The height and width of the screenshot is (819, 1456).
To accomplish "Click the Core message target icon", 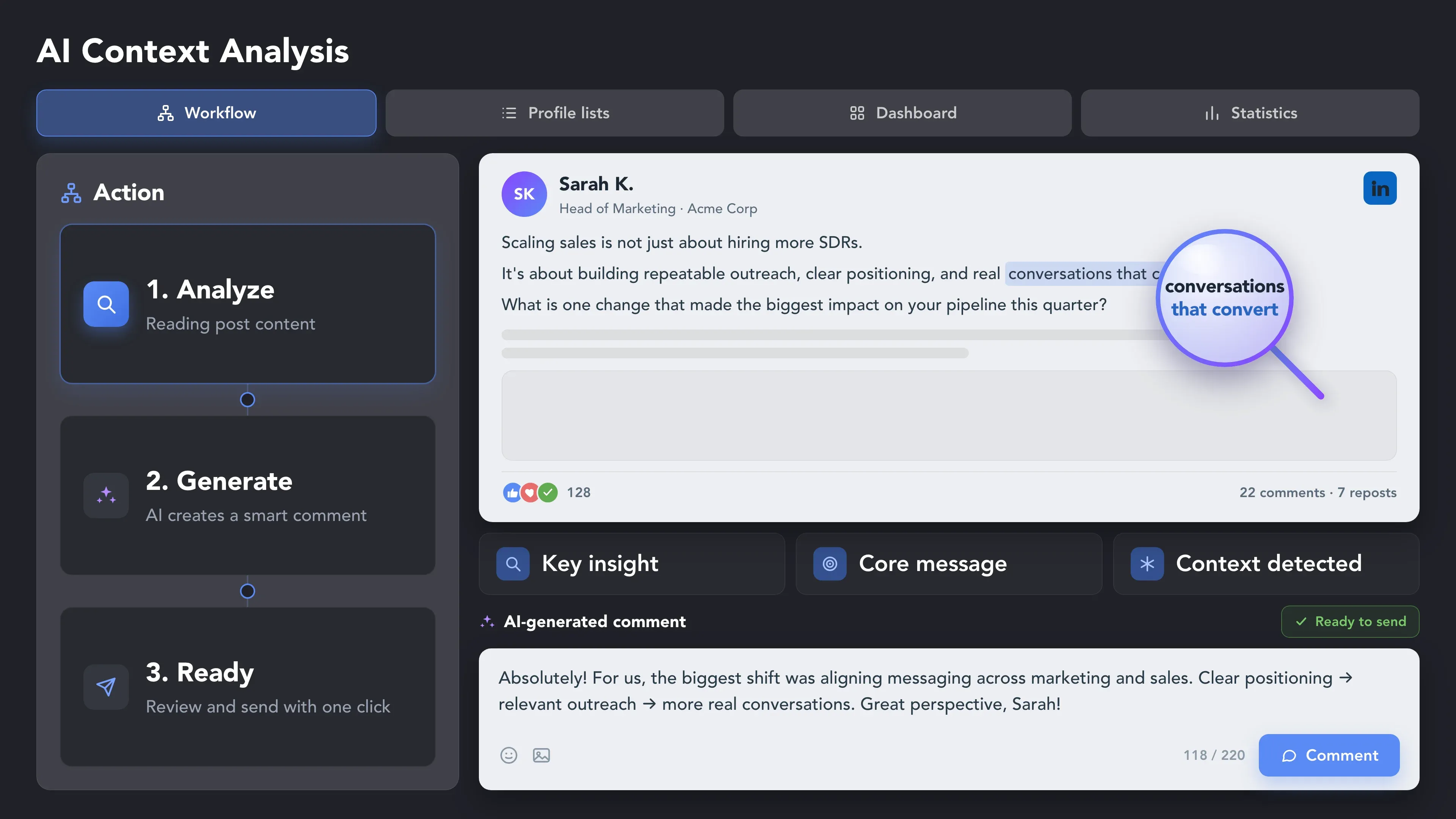I will (x=830, y=563).
